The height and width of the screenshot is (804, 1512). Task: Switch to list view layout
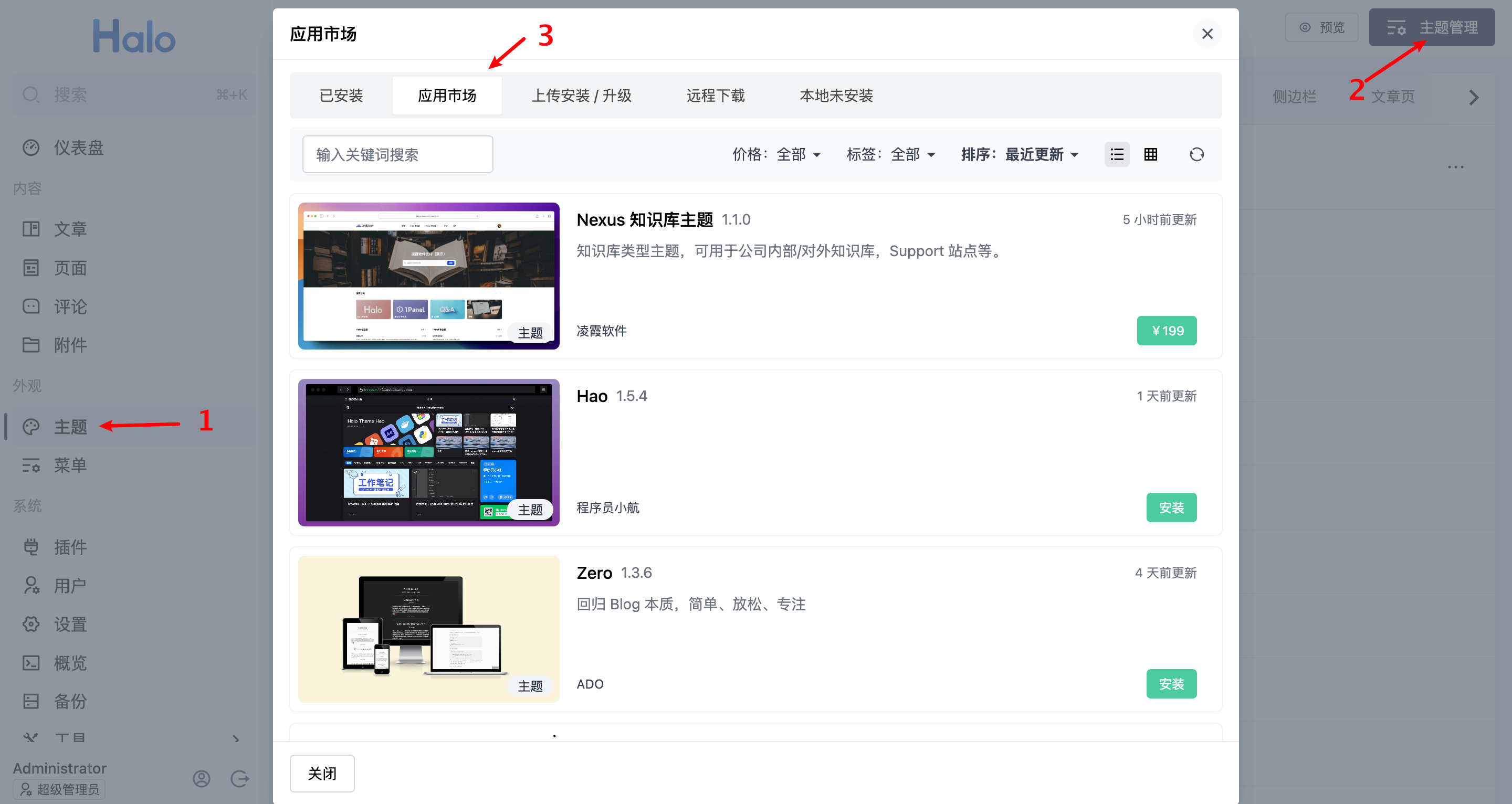1117,154
